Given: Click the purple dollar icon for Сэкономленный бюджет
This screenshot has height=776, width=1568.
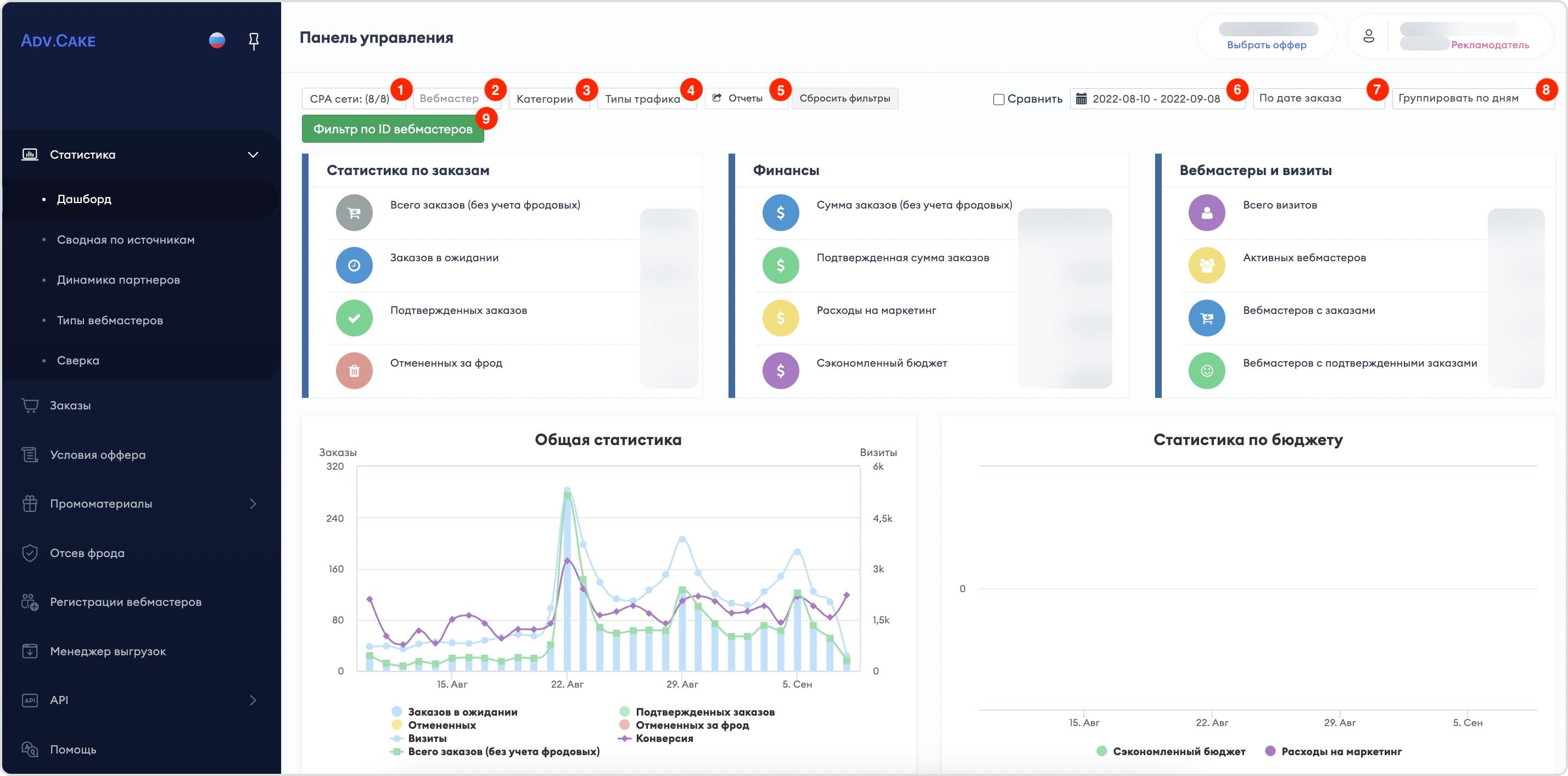Looking at the screenshot, I should coord(780,370).
